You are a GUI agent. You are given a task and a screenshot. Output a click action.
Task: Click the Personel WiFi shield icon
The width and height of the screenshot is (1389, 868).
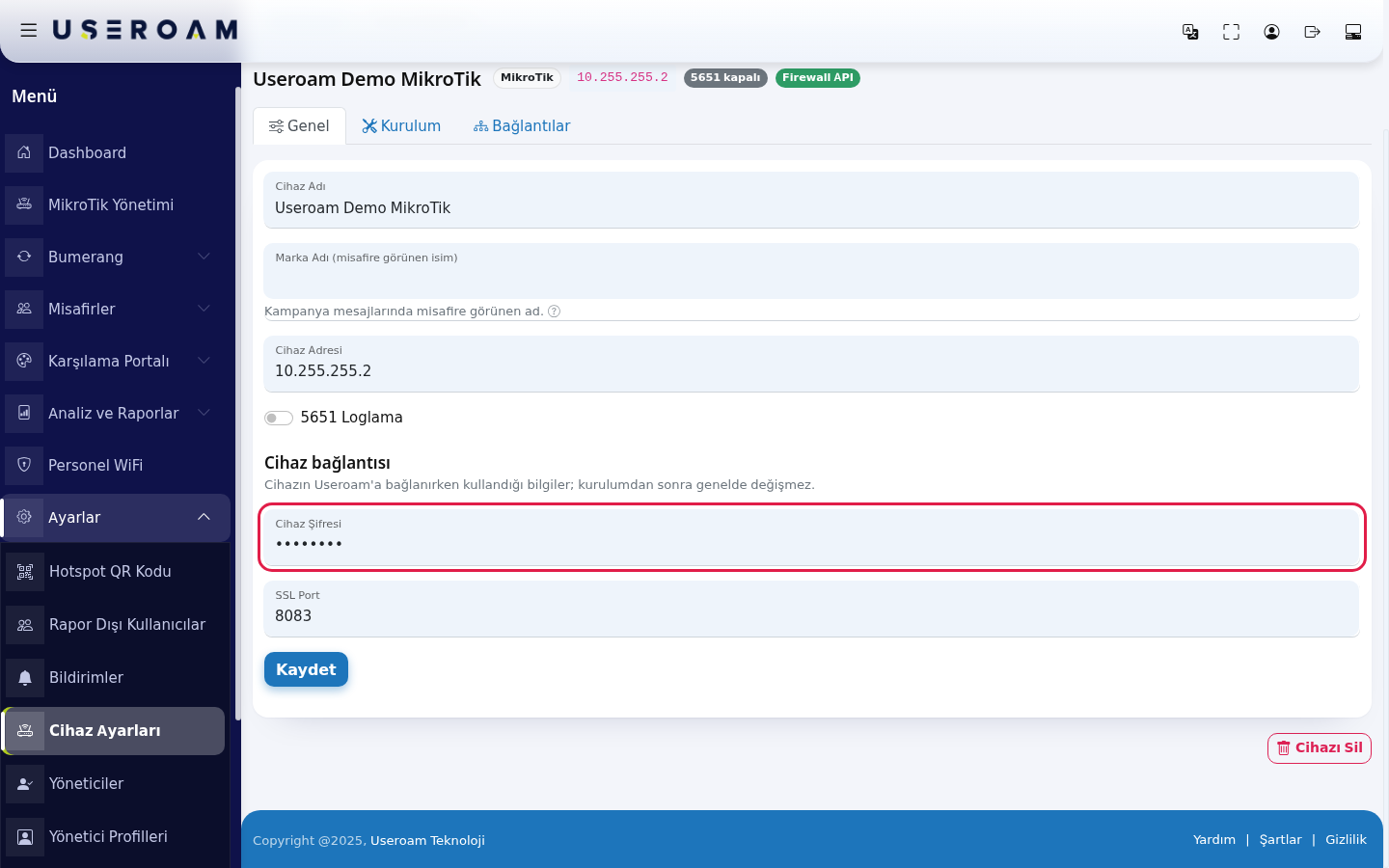click(24, 465)
